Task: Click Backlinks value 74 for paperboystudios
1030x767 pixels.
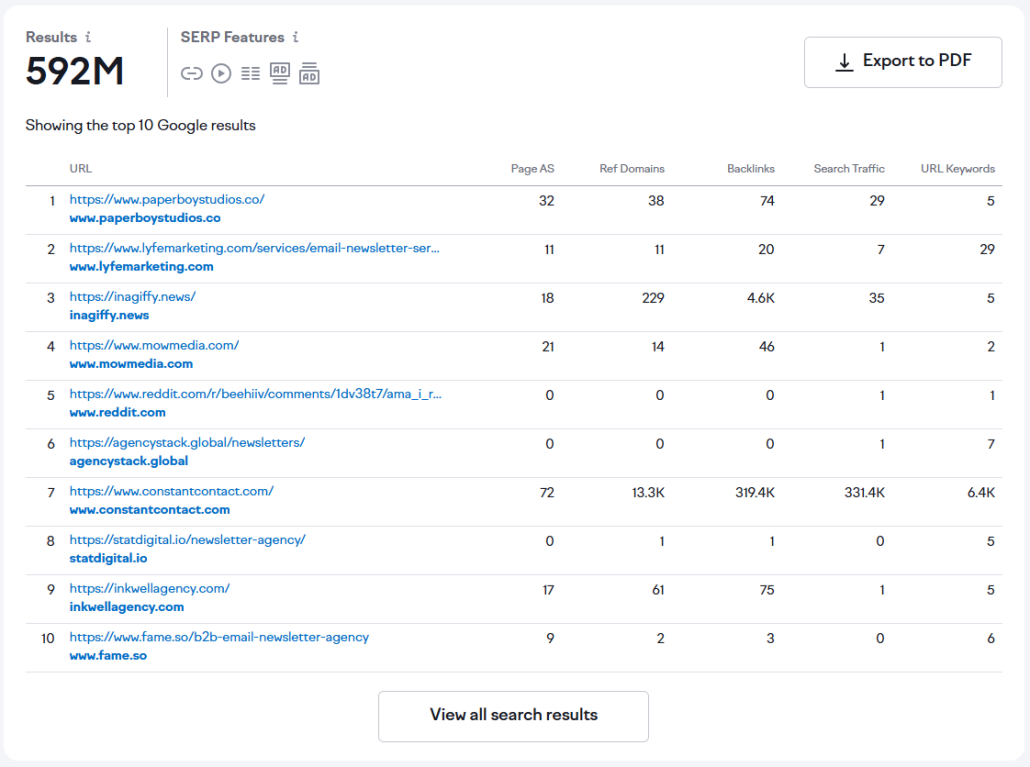Action: [x=767, y=201]
